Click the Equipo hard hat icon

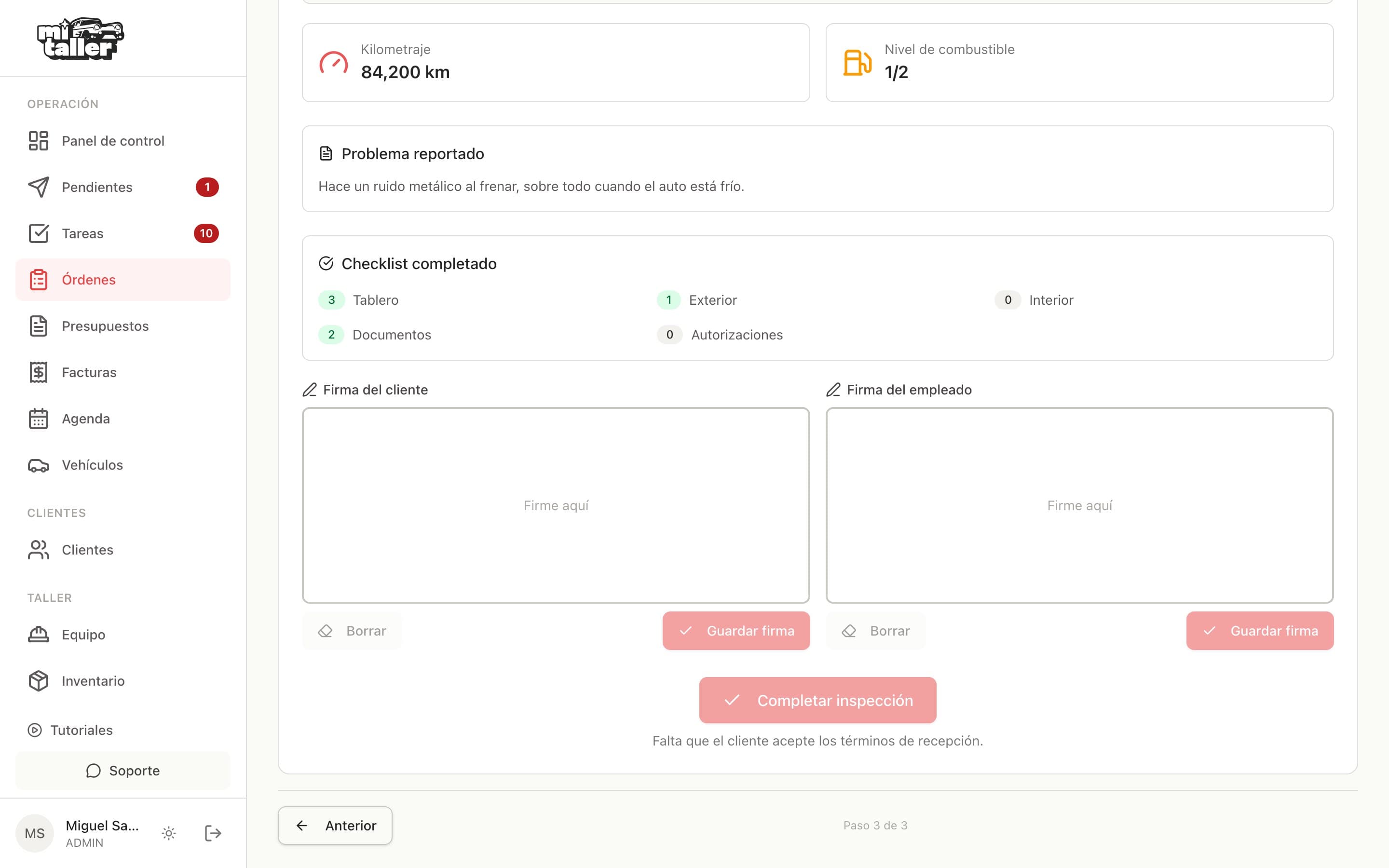(x=39, y=634)
